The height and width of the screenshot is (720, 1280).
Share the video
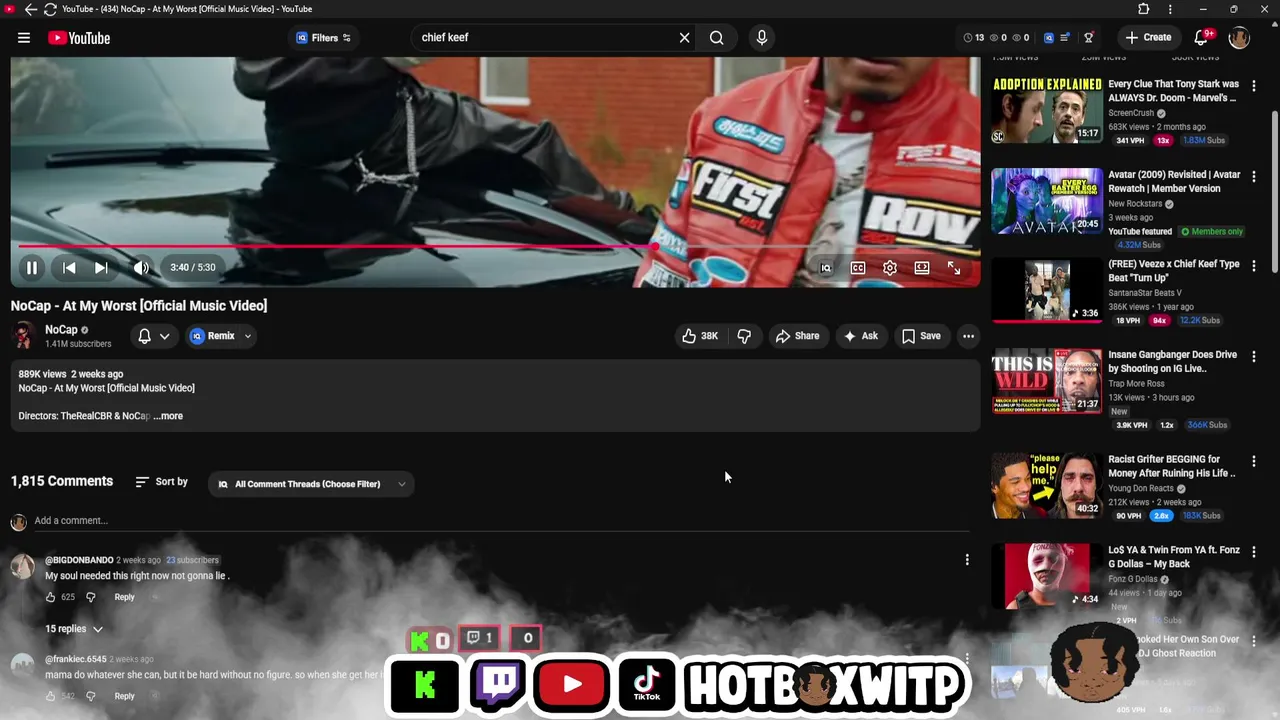[x=797, y=336]
